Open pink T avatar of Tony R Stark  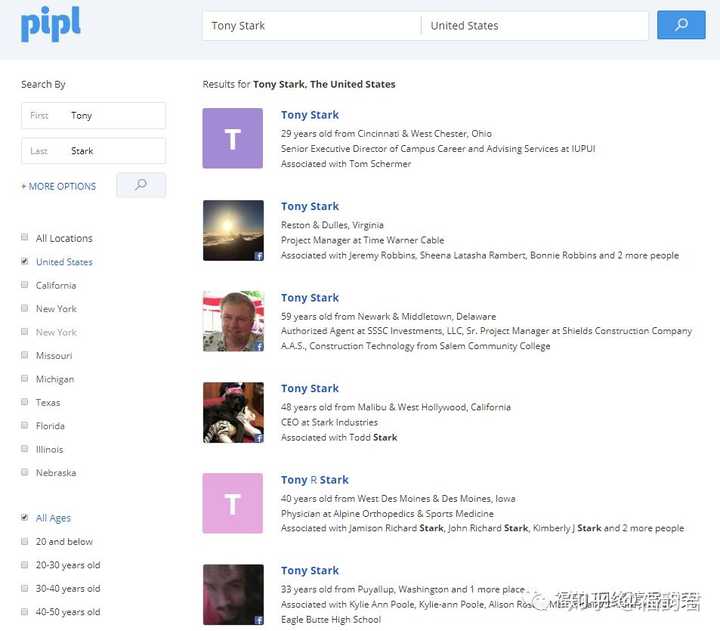pyautogui.click(x=233, y=503)
